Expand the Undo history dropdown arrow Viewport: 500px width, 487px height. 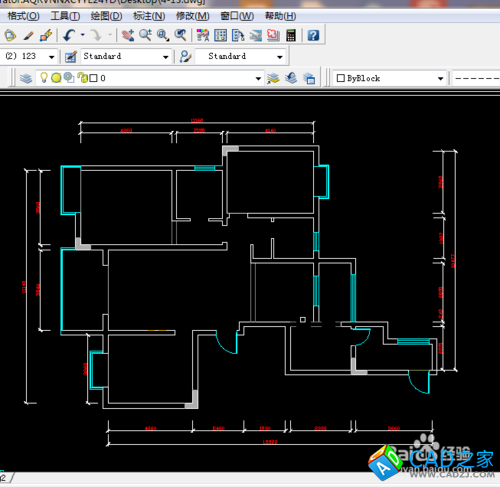point(82,35)
